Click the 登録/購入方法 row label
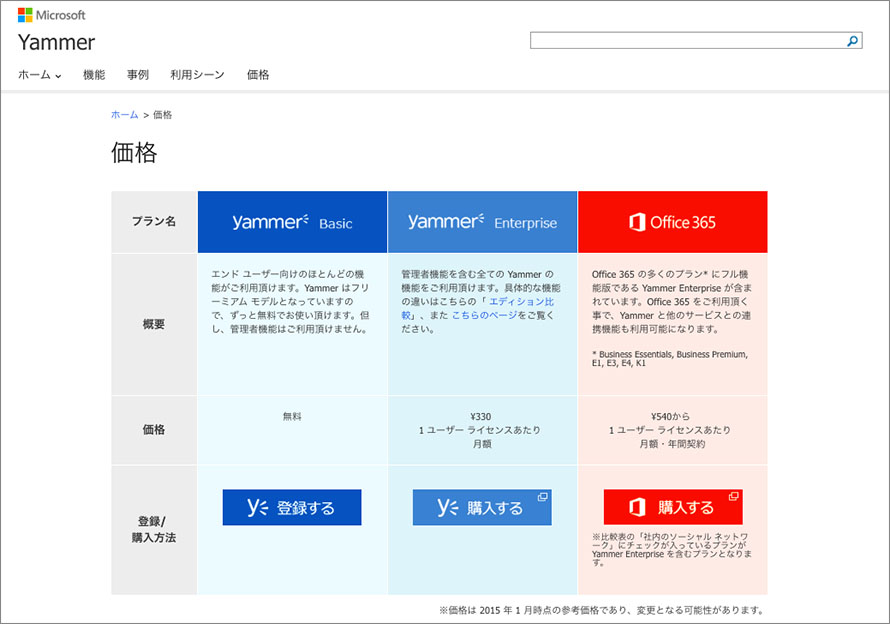The height and width of the screenshot is (624, 890). tap(154, 529)
